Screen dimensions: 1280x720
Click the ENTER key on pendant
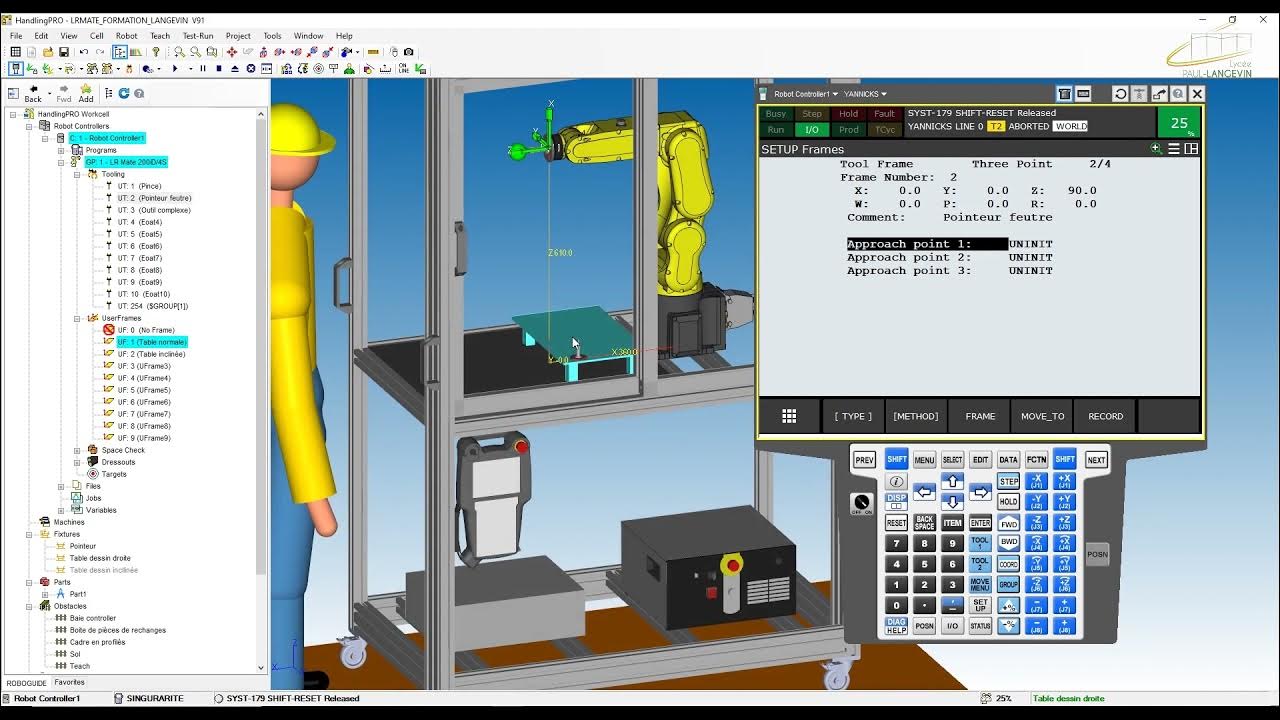tap(980, 522)
